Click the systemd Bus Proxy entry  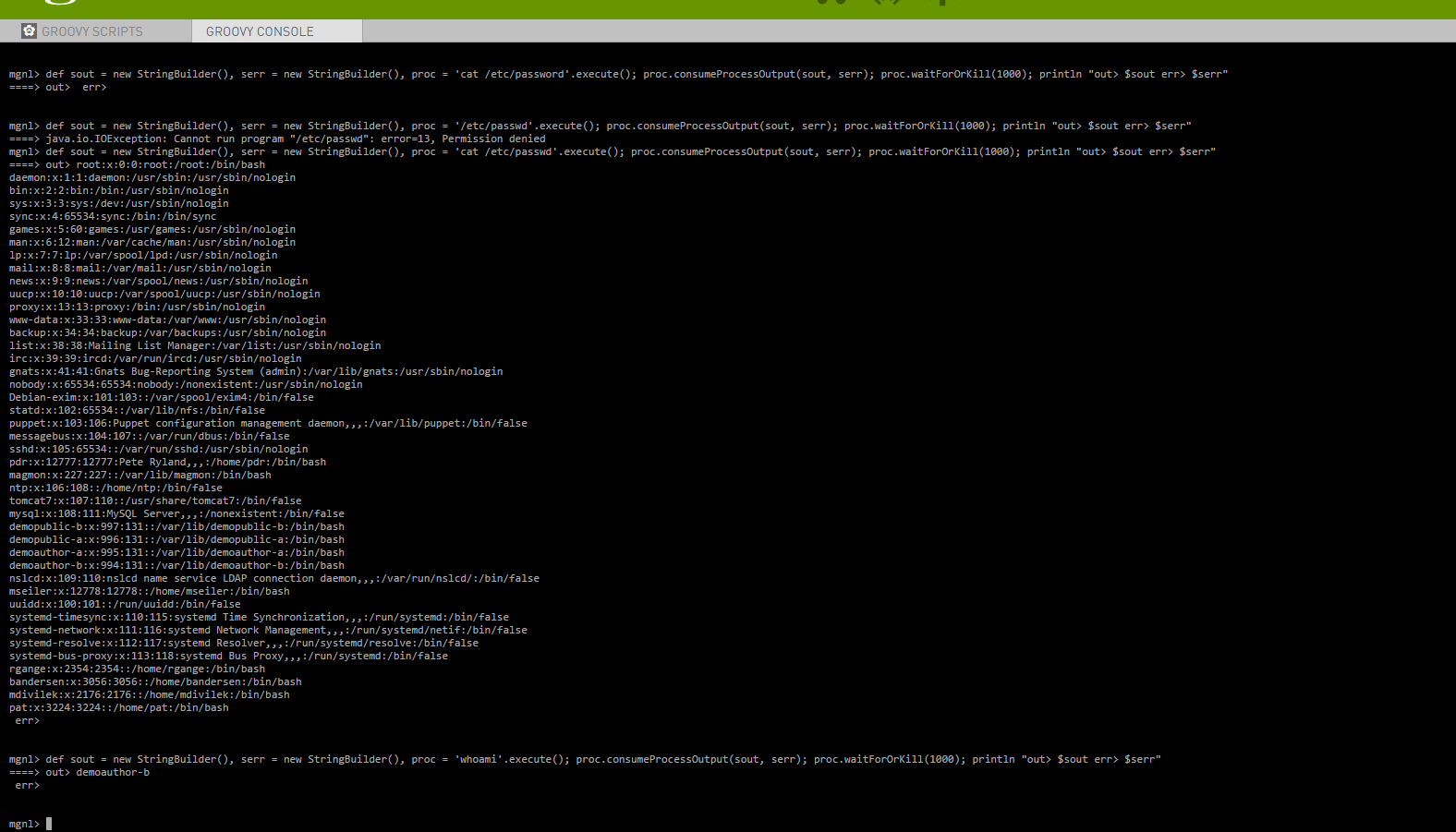(228, 656)
